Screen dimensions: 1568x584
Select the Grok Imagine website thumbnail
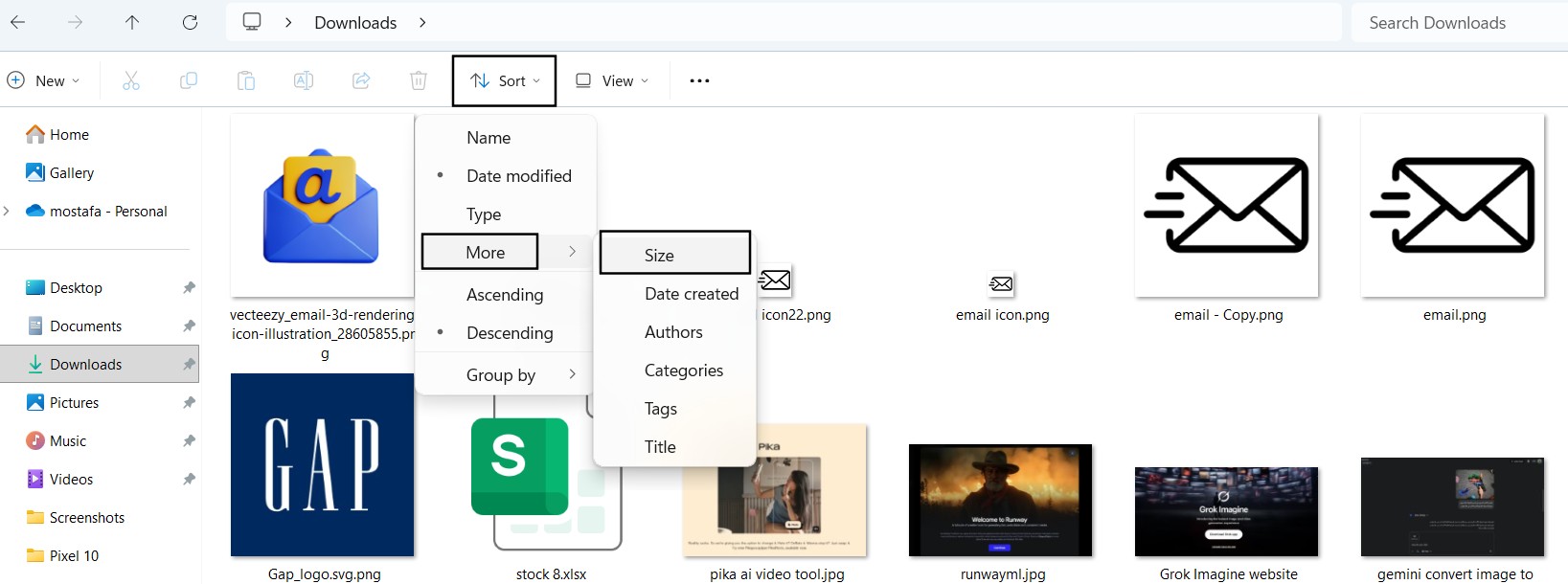click(x=1227, y=511)
